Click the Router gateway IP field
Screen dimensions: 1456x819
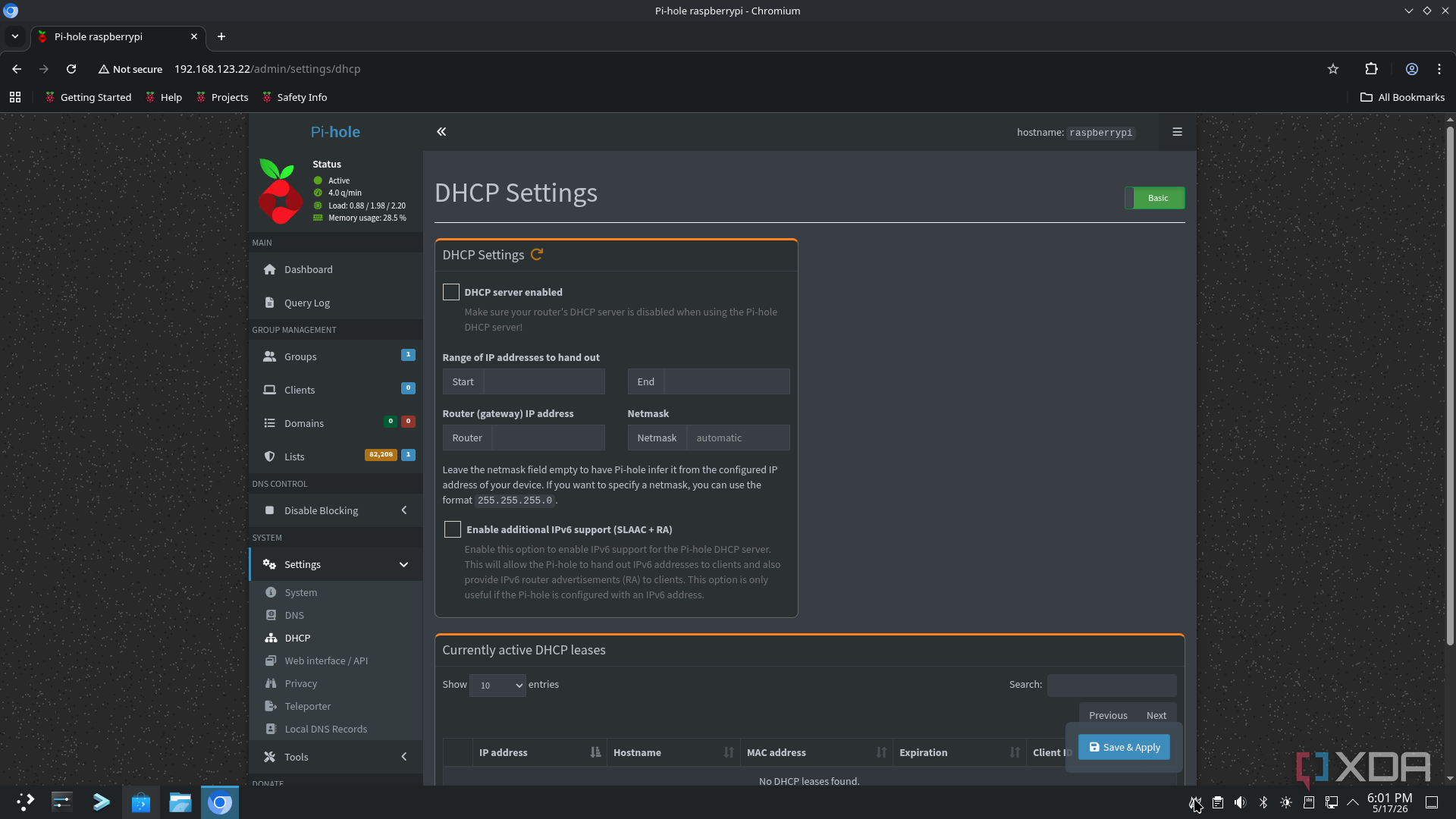548,438
